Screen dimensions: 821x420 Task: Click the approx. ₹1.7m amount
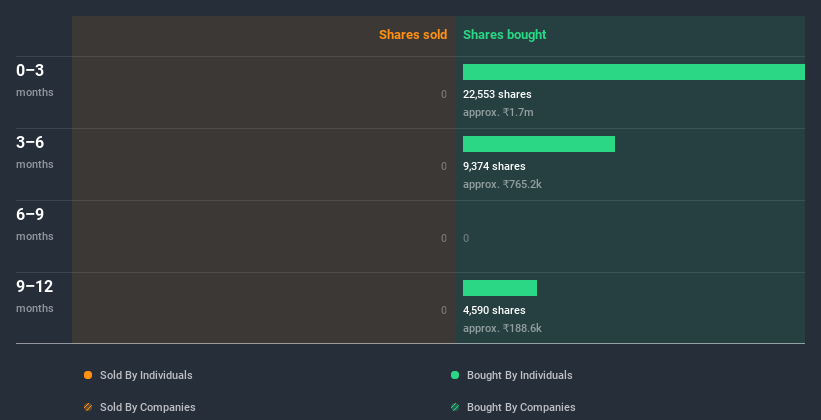click(498, 113)
